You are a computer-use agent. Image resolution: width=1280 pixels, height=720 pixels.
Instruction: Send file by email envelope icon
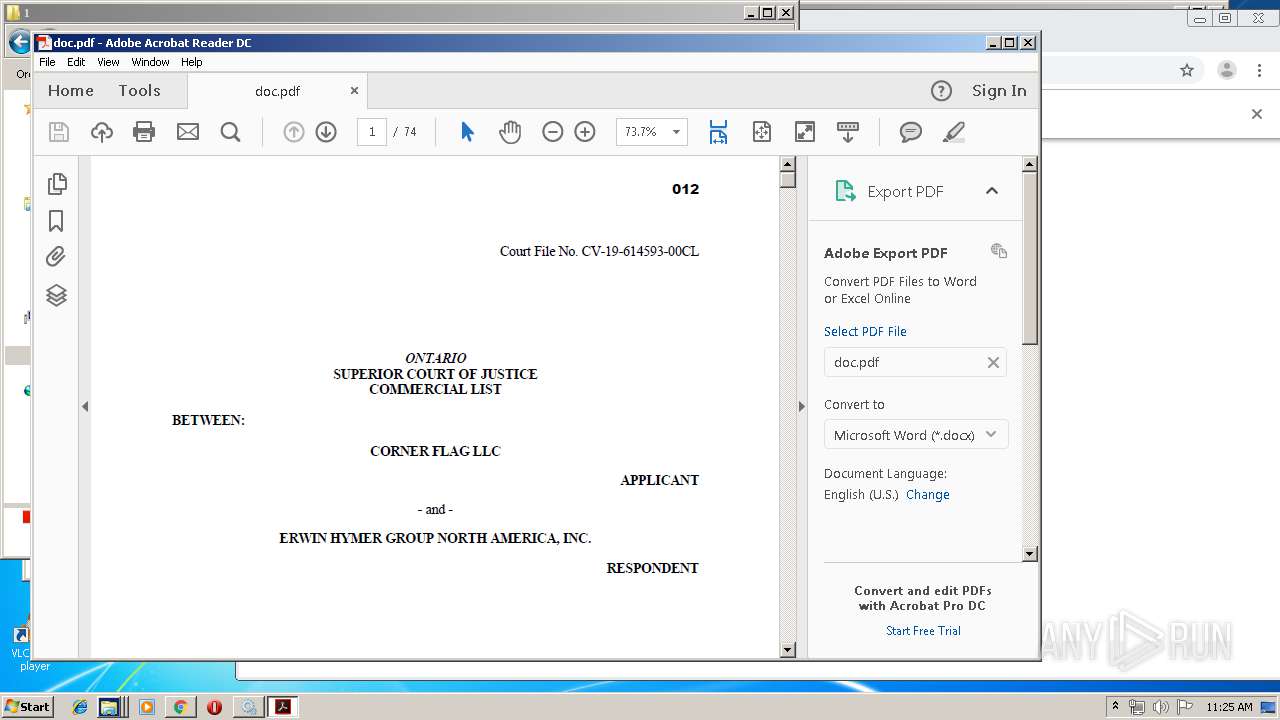click(x=188, y=132)
